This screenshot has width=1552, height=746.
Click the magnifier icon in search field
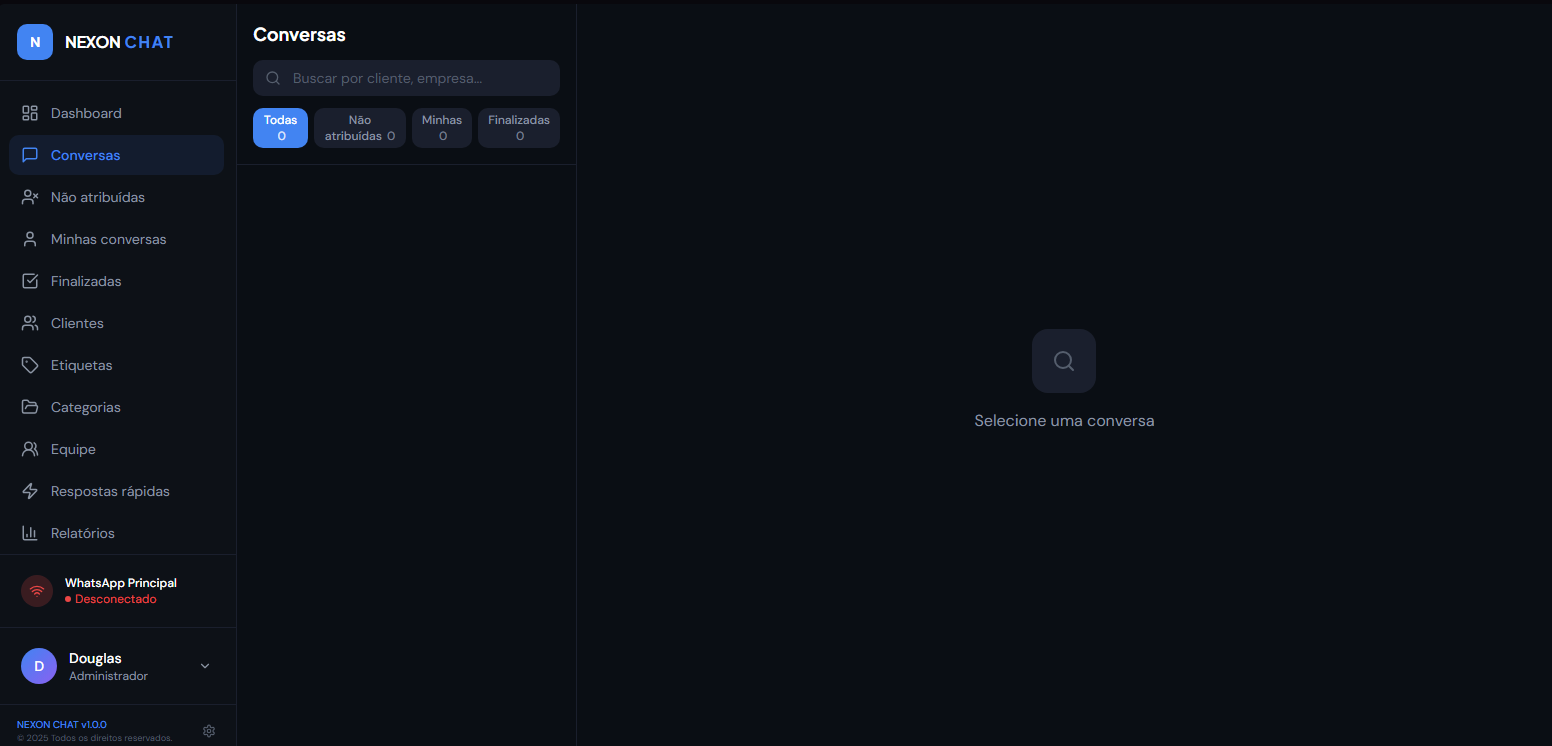(273, 78)
